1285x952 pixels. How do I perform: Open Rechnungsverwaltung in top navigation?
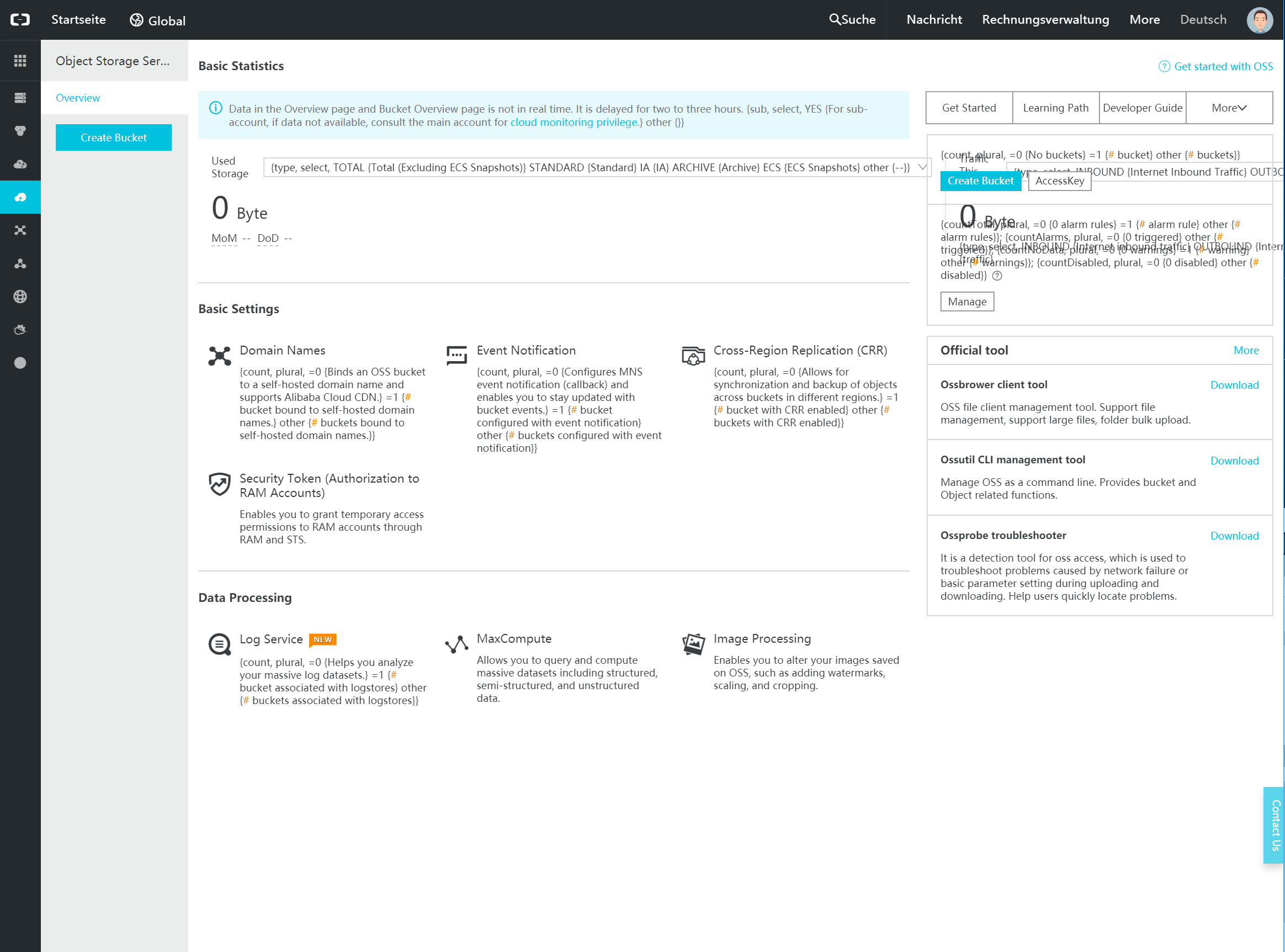click(x=1045, y=19)
